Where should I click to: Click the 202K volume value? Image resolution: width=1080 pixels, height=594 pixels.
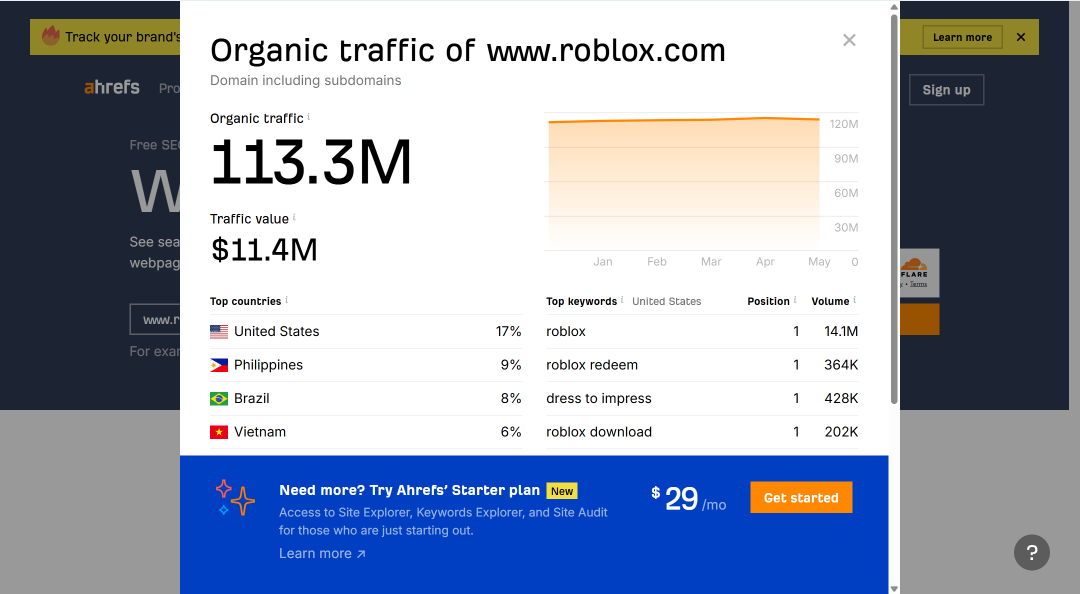click(841, 432)
